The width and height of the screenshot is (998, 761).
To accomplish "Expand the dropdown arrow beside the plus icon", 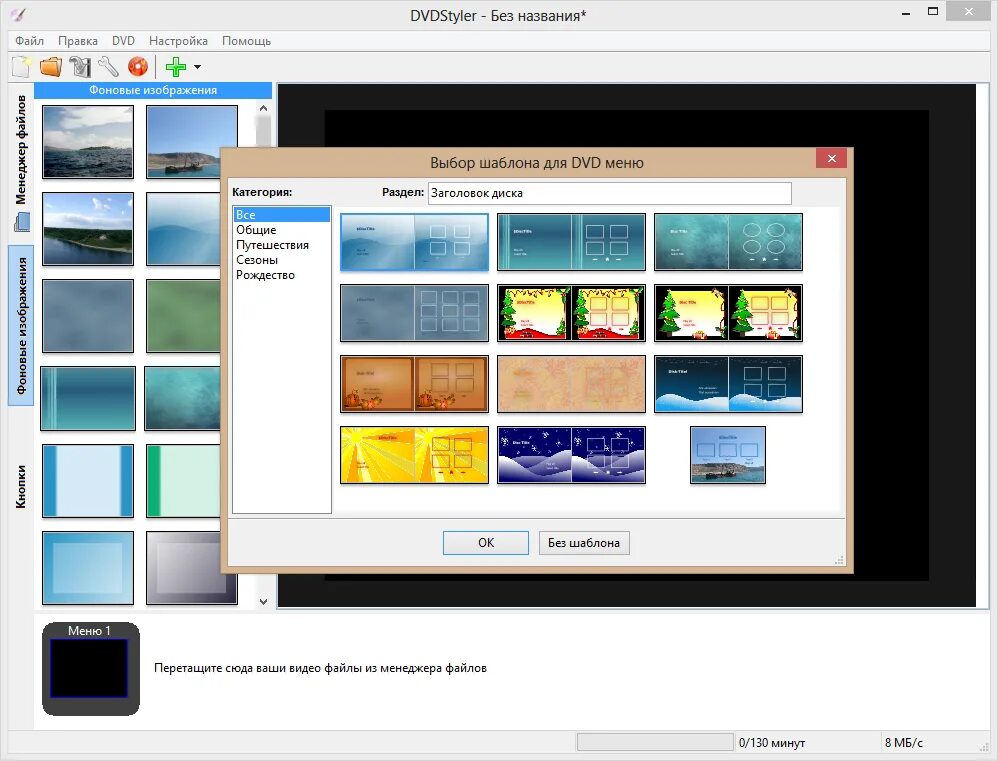I will click(197, 67).
